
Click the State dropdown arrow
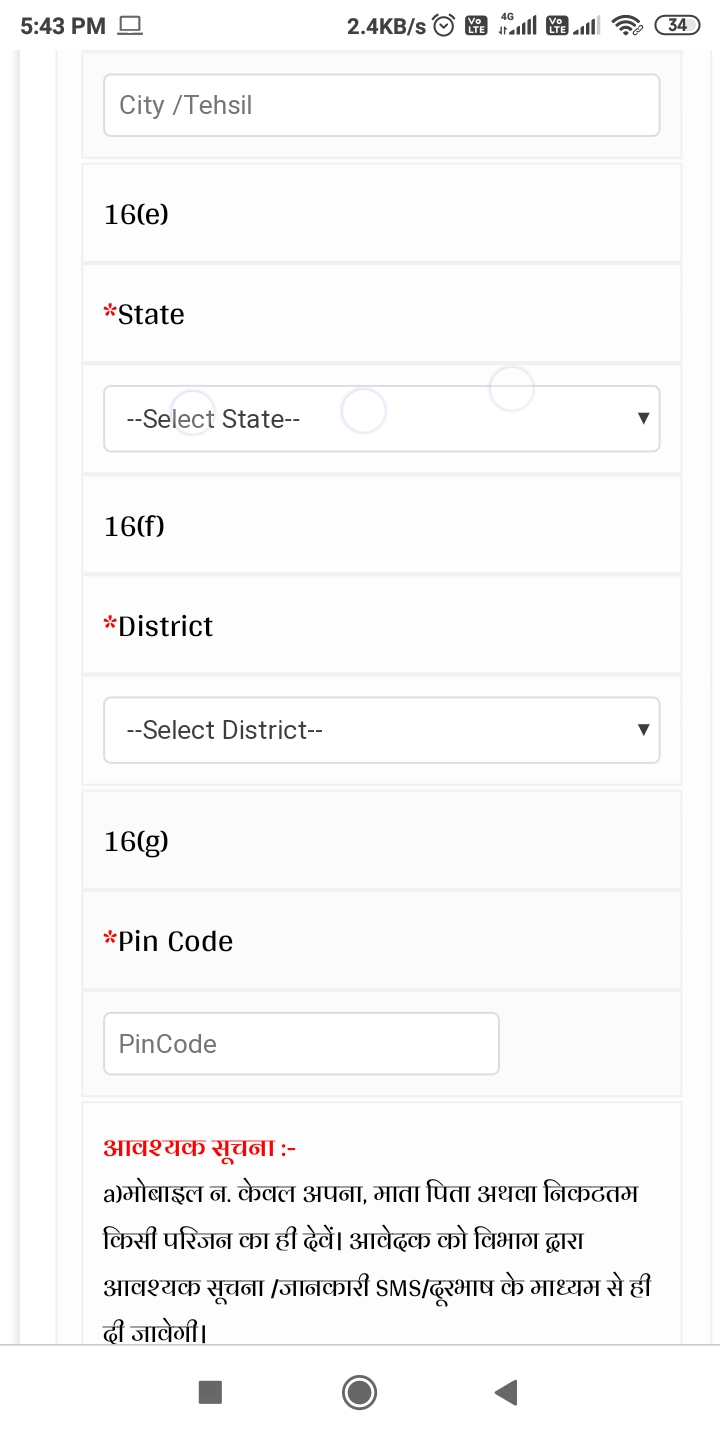643,419
